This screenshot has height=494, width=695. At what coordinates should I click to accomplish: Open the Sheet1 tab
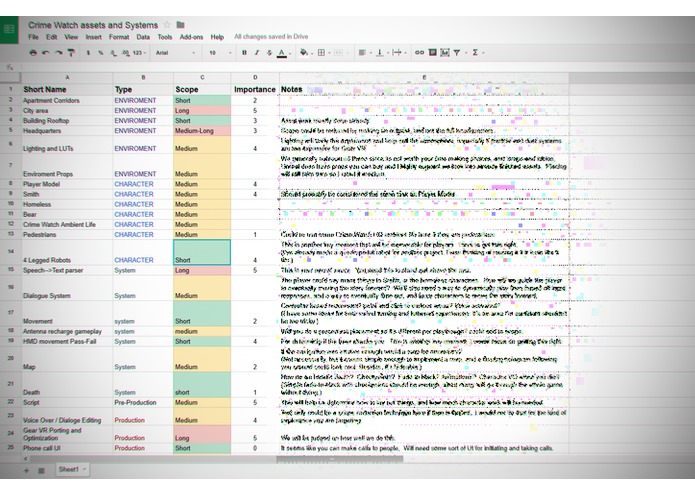[72, 470]
